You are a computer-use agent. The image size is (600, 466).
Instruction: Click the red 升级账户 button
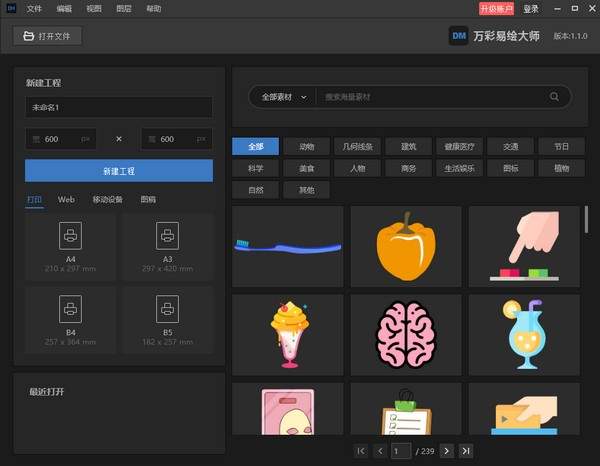496,9
